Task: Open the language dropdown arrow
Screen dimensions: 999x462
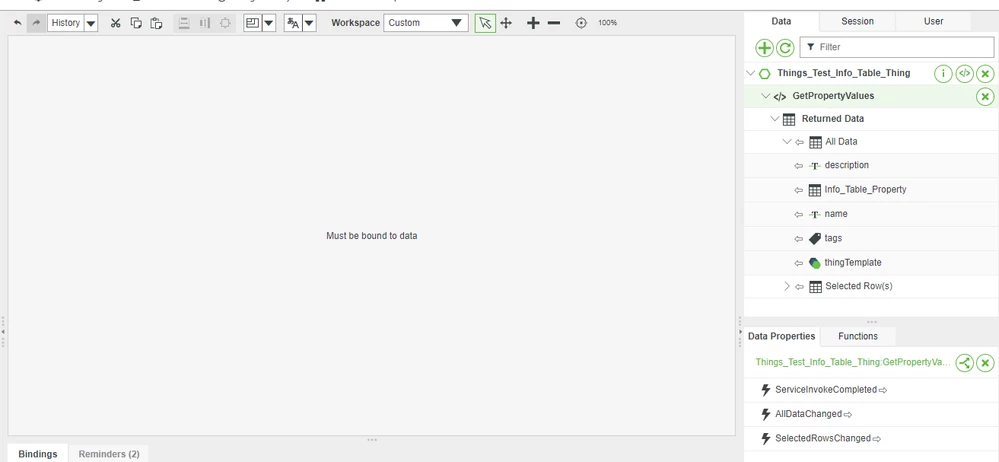Action: (x=309, y=23)
